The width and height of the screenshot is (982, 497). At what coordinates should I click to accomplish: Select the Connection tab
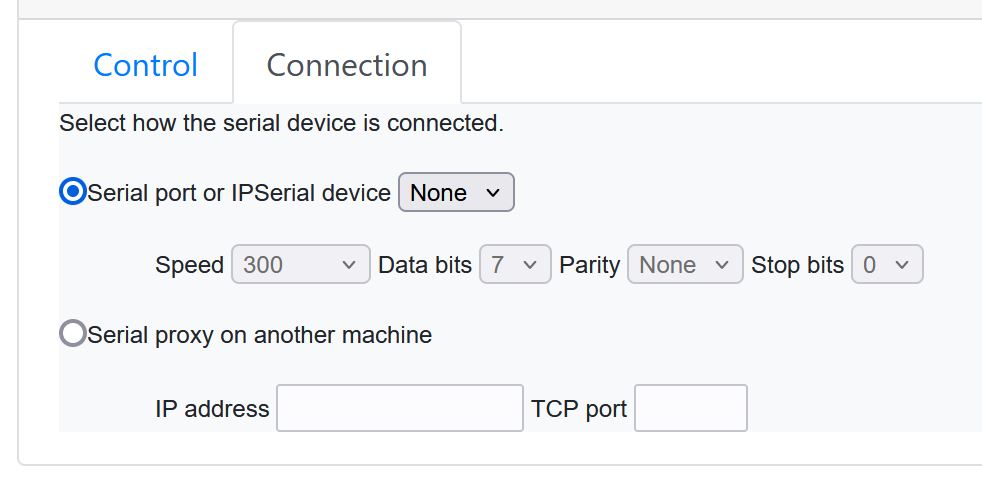pyautogui.click(x=347, y=63)
